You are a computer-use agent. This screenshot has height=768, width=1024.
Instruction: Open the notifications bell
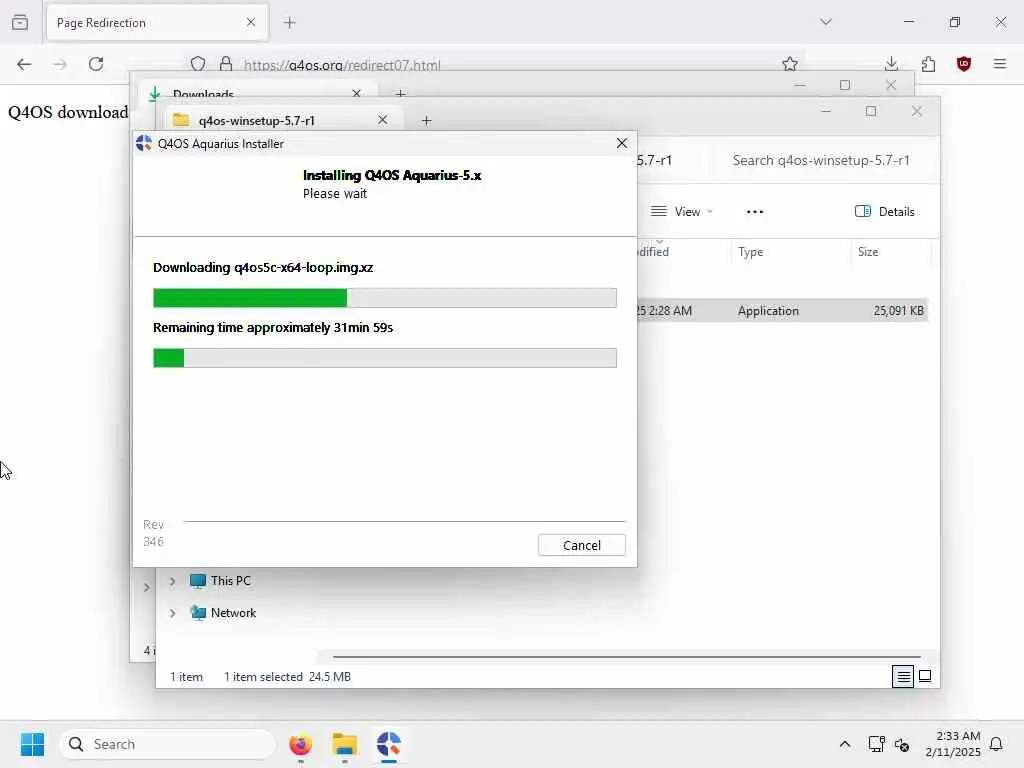[x=996, y=744]
